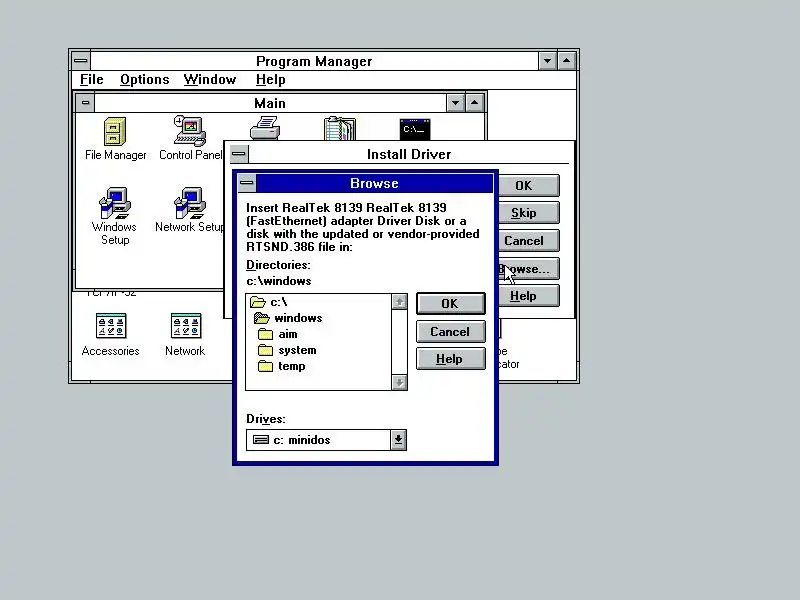Open the Drives dropdown arrow
The image size is (800, 600).
pos(398,440)
